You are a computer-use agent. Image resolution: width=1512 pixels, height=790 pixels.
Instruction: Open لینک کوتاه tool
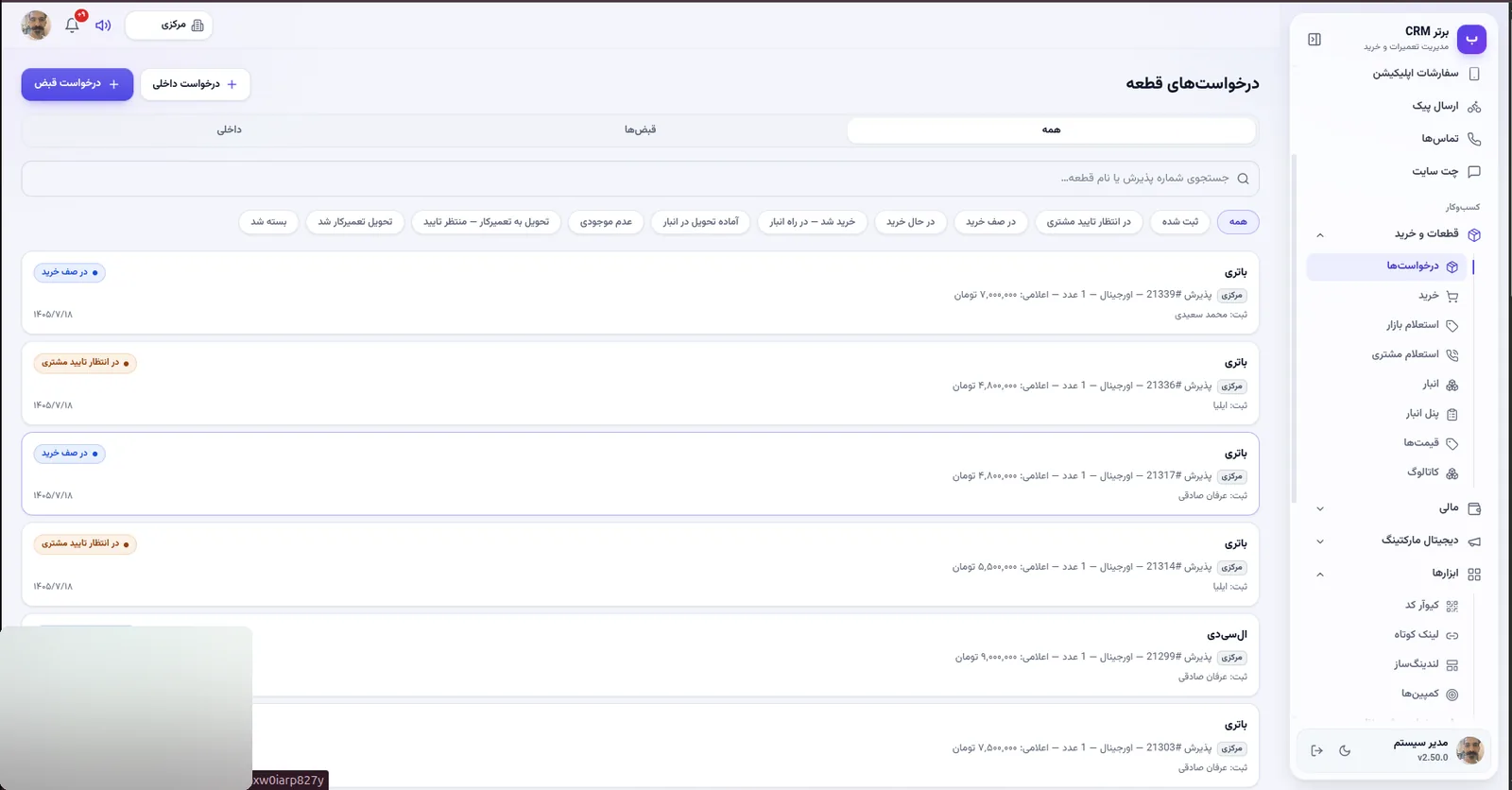click(x=1425, y=635)
